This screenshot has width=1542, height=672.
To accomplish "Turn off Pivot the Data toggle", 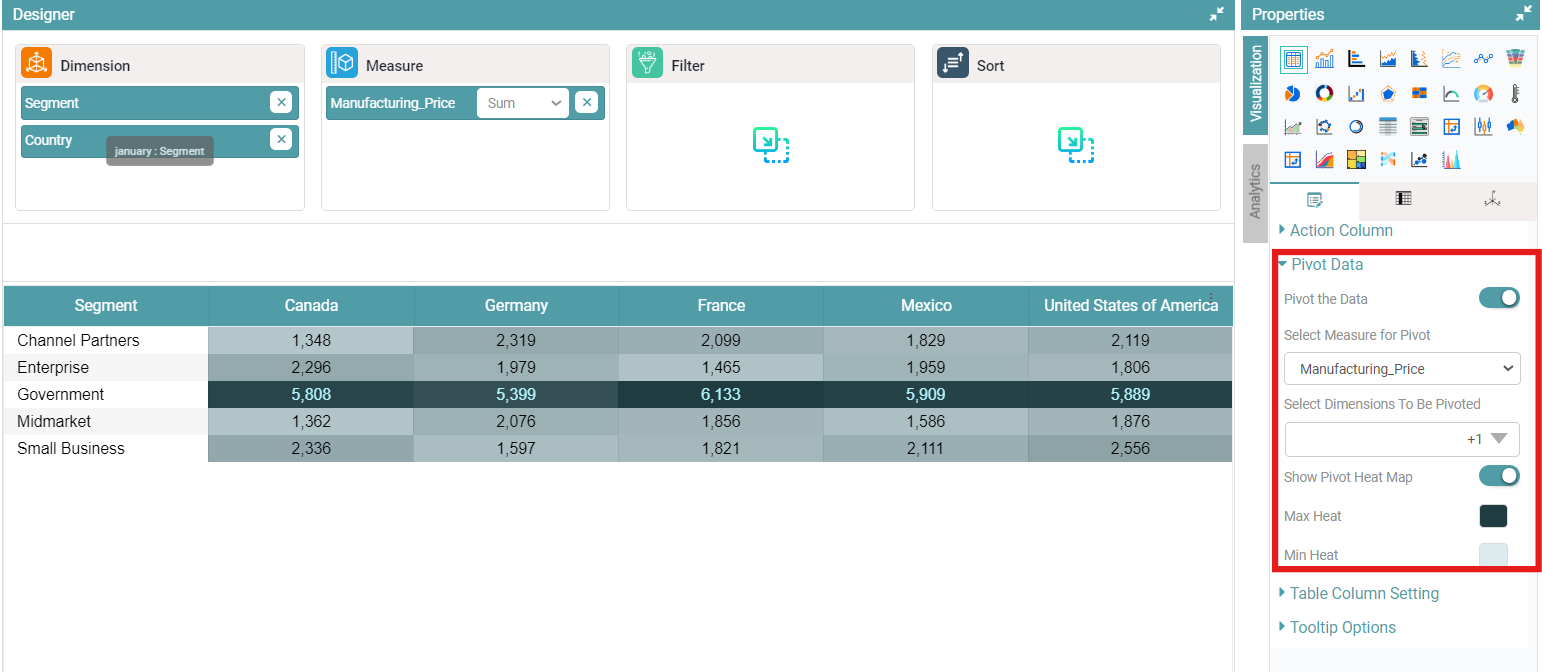I will point(1498,298).
